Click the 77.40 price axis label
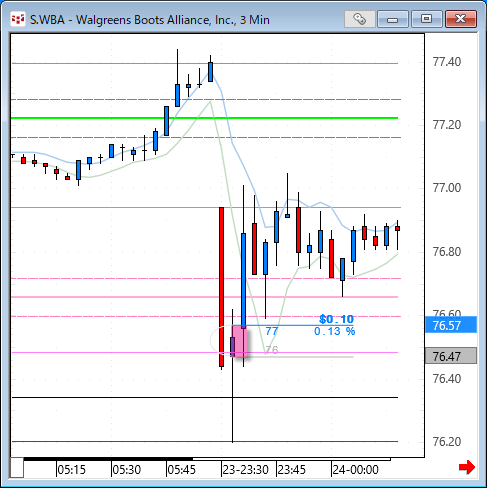 point(447,62)
